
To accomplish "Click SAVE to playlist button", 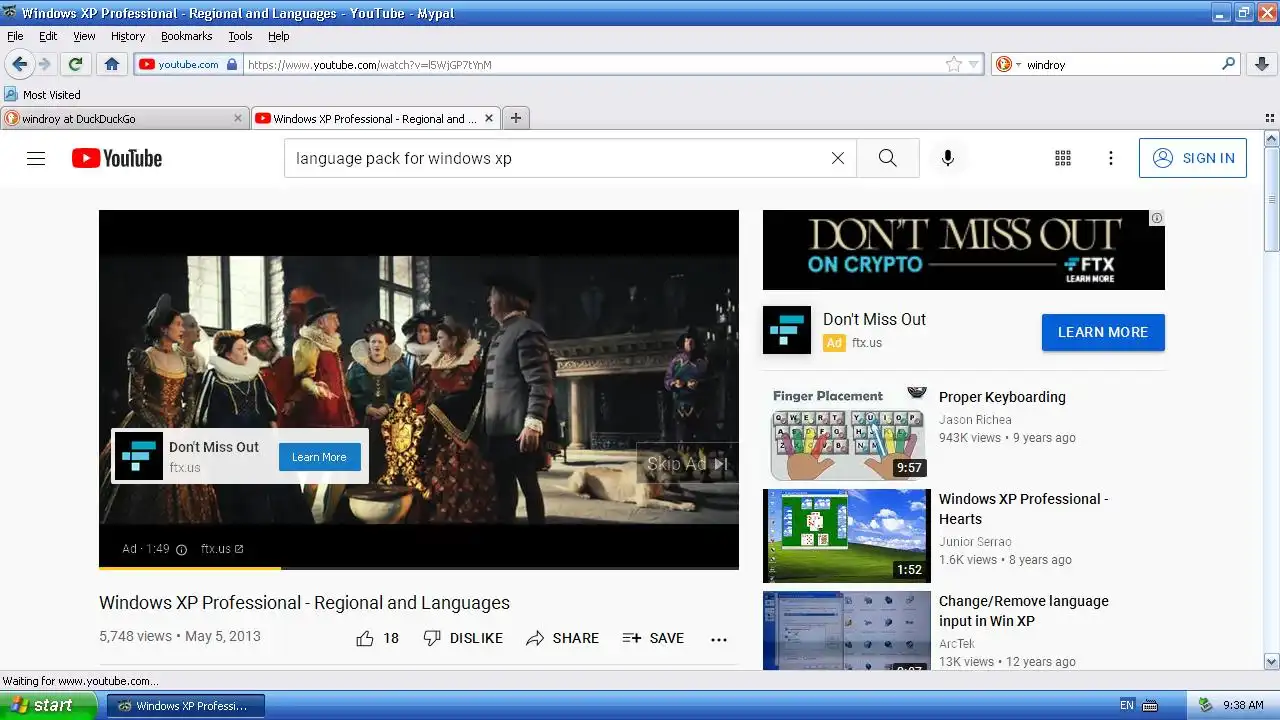I will click(653, 638).
